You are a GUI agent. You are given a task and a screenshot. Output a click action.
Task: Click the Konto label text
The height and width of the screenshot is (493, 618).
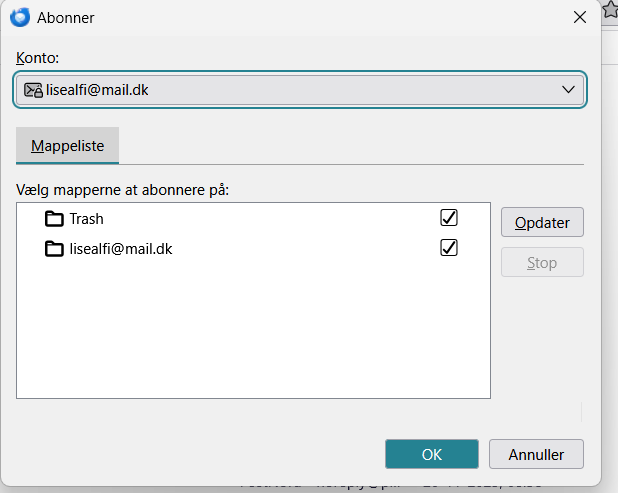click(38, 59)
